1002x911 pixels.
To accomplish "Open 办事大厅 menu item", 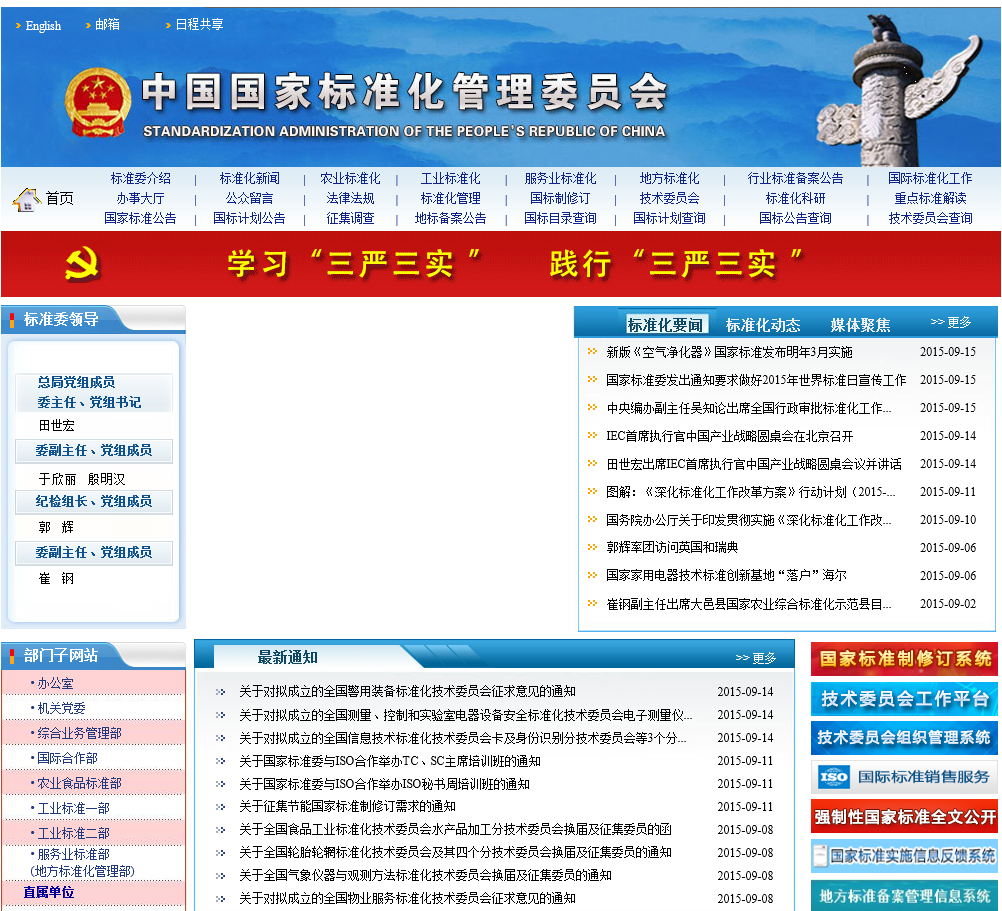I will coord(141,198).
